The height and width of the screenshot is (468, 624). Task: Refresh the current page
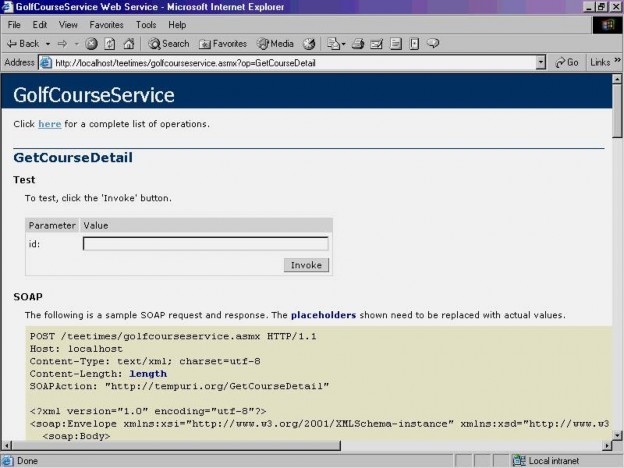[x=110, y=43]
